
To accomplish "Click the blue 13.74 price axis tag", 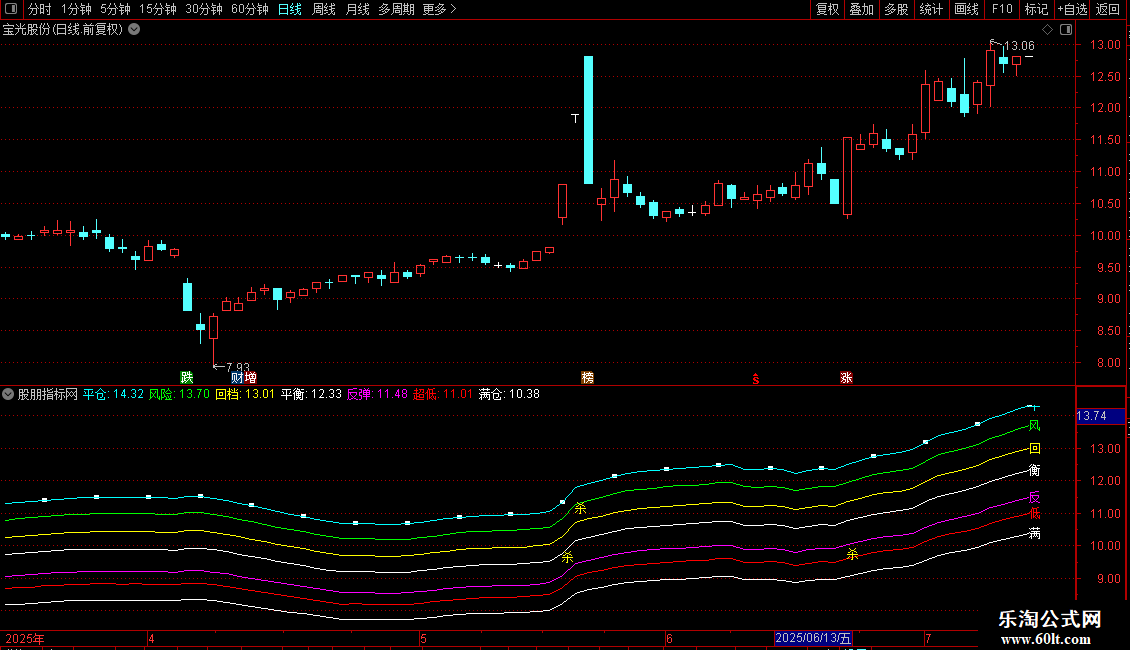I will pyautogui.click(x=1100, y=416).
